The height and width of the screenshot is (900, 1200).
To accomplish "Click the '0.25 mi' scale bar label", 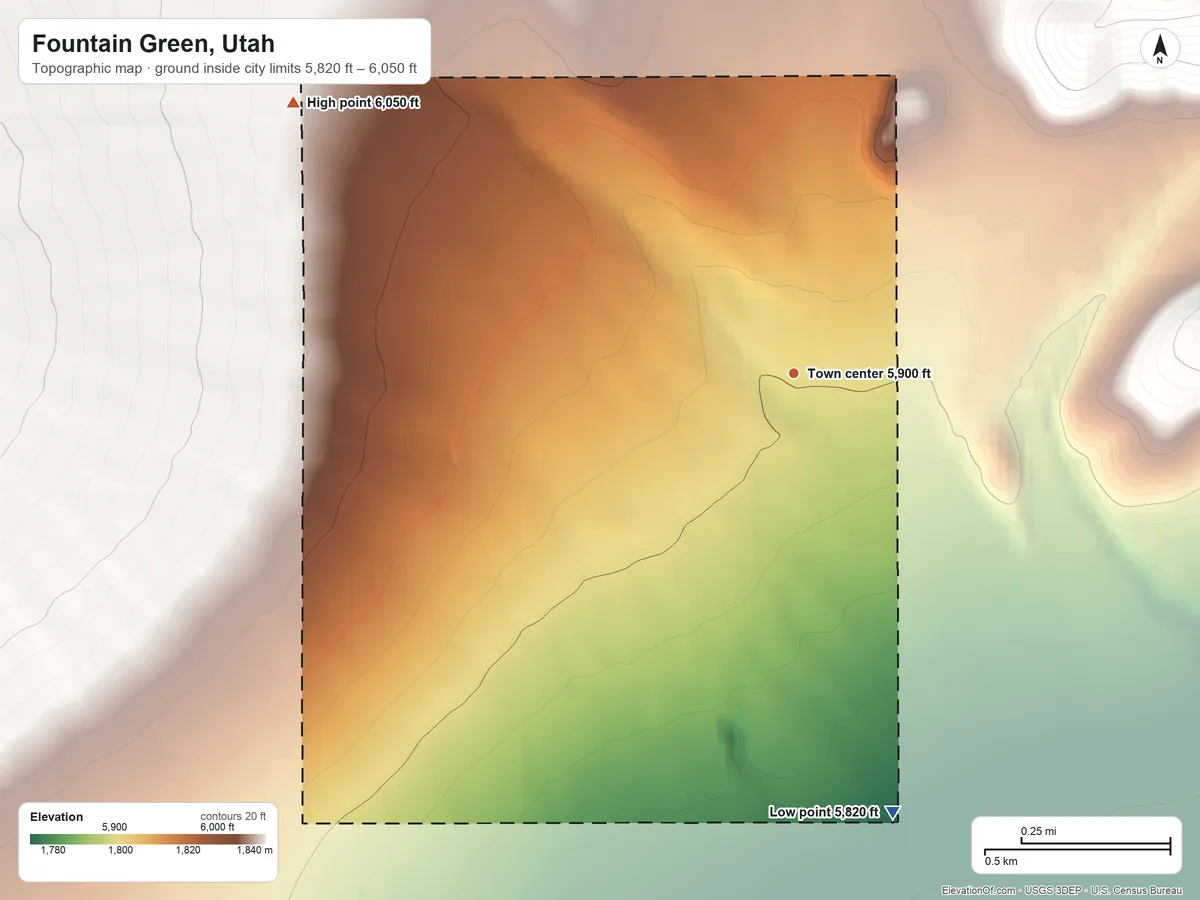I will (x=1038, y=831).
